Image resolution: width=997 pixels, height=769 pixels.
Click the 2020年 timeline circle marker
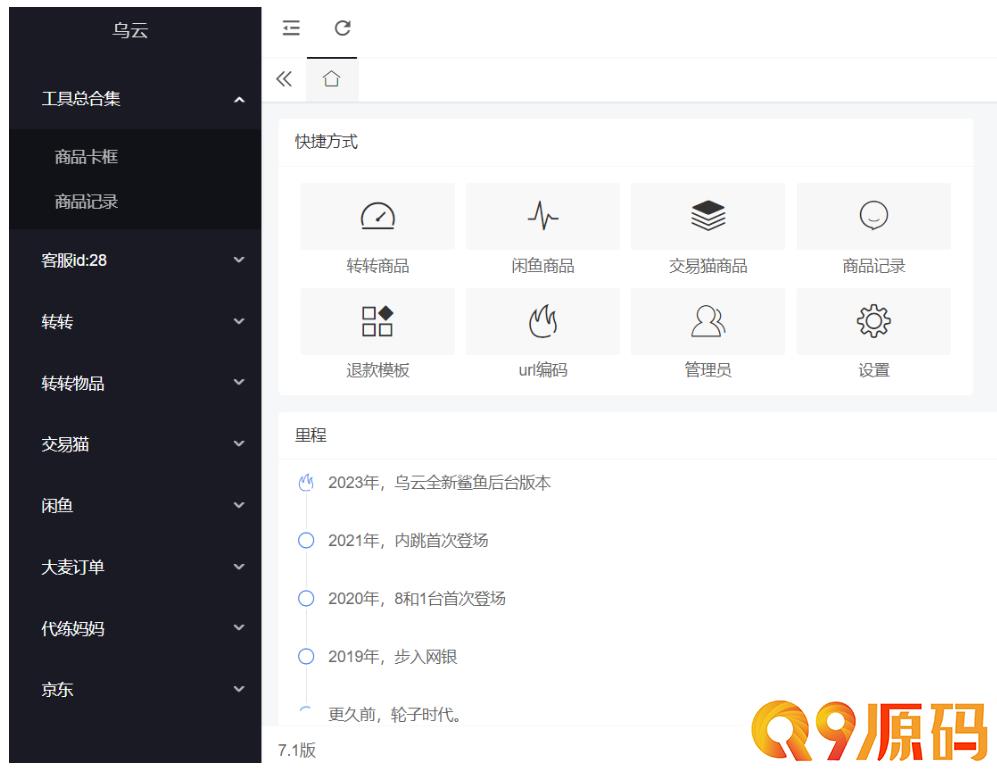click(306, 599)
